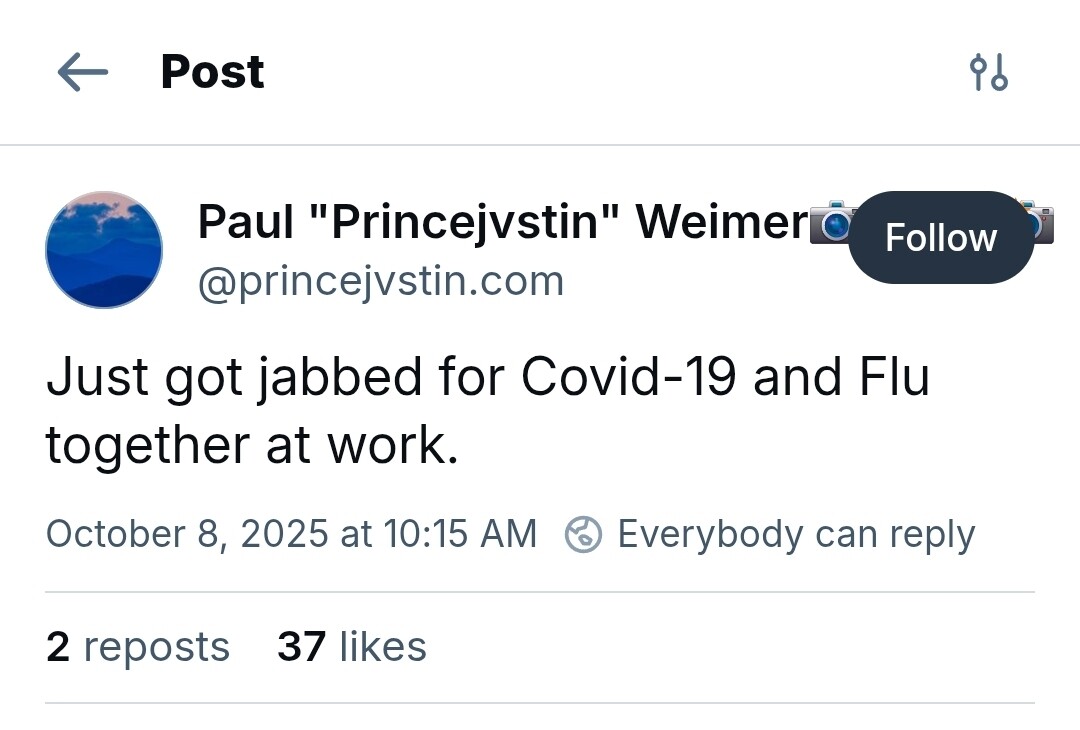View the 2 reposts list

point(138,647)
